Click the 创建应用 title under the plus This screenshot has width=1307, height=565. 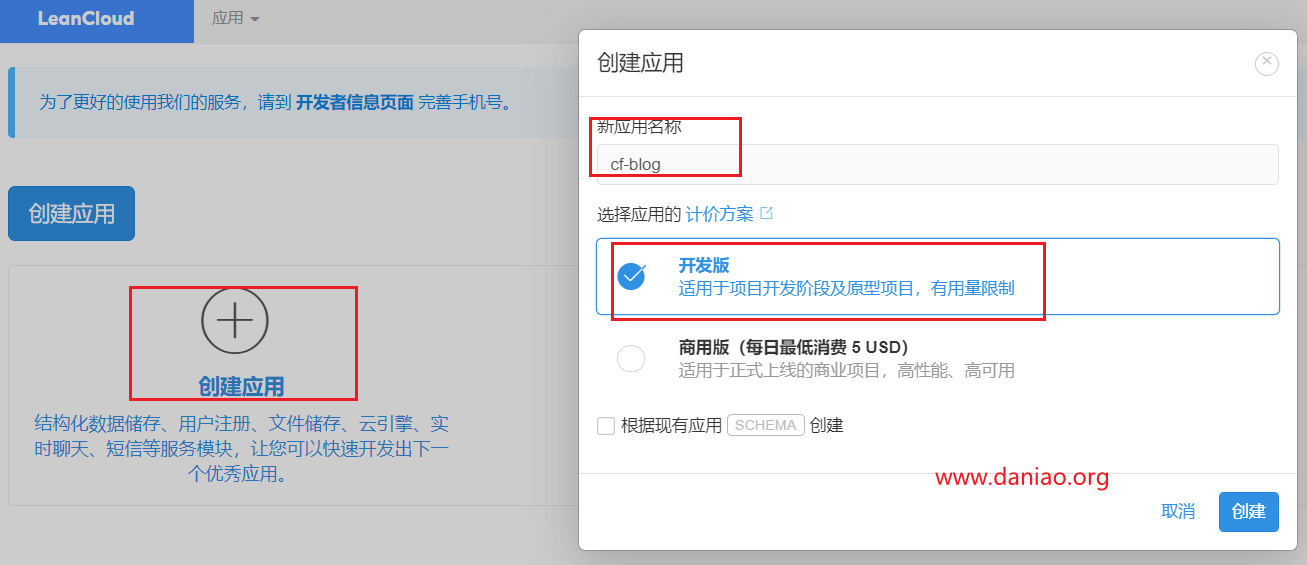pos(241,386)
